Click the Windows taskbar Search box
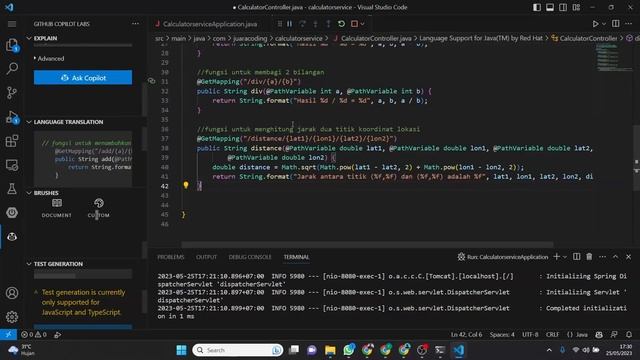This screenshot has height=360, width=640. (x=238, y=350)
